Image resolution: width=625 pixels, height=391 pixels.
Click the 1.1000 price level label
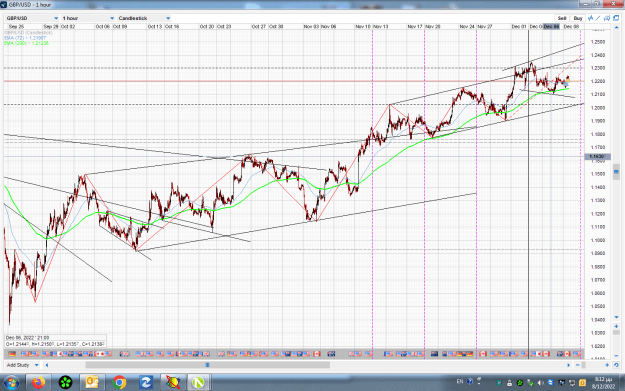(x=598, y=240)
